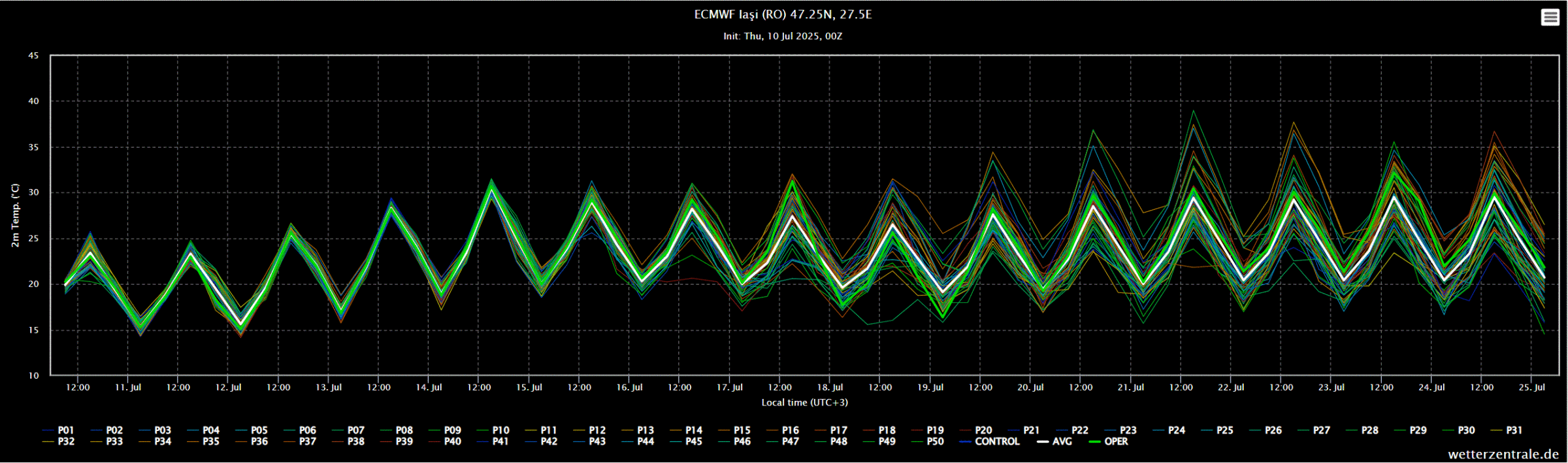The width and height of the screenshot is (1568, 463).
Task: Open the wetterzentrale.de credit link
Action: (x=1503, y=454)
